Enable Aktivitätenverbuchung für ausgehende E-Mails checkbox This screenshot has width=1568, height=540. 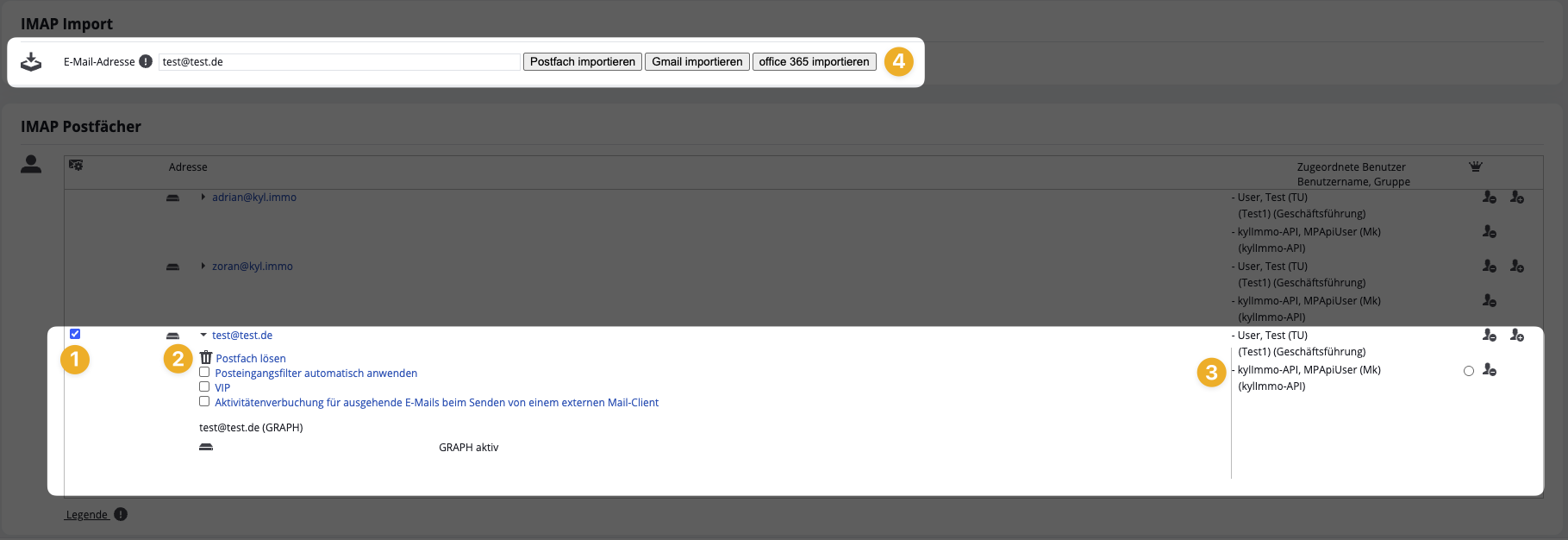204,401
